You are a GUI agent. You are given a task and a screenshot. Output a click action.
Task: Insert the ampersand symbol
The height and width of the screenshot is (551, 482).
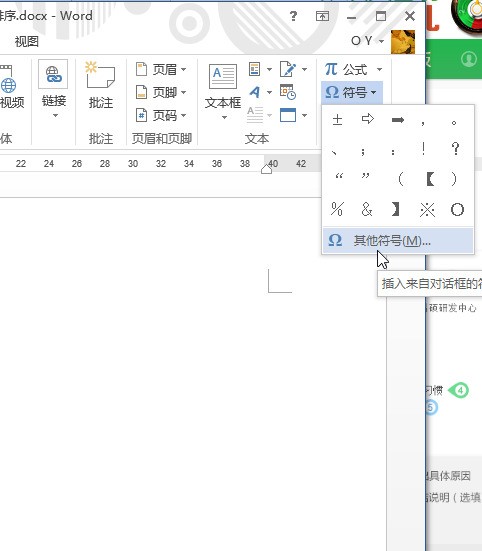click(x=367, y=209)
